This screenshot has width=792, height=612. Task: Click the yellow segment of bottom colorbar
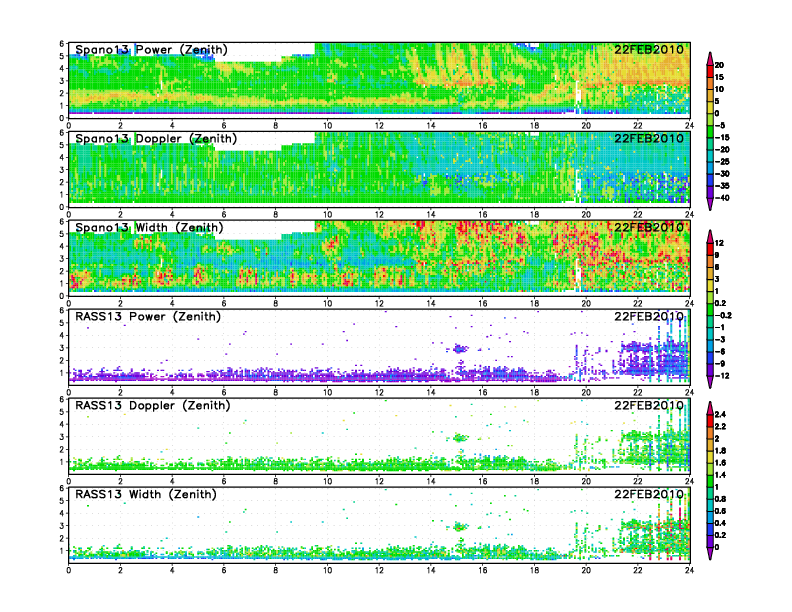point(710,457)
